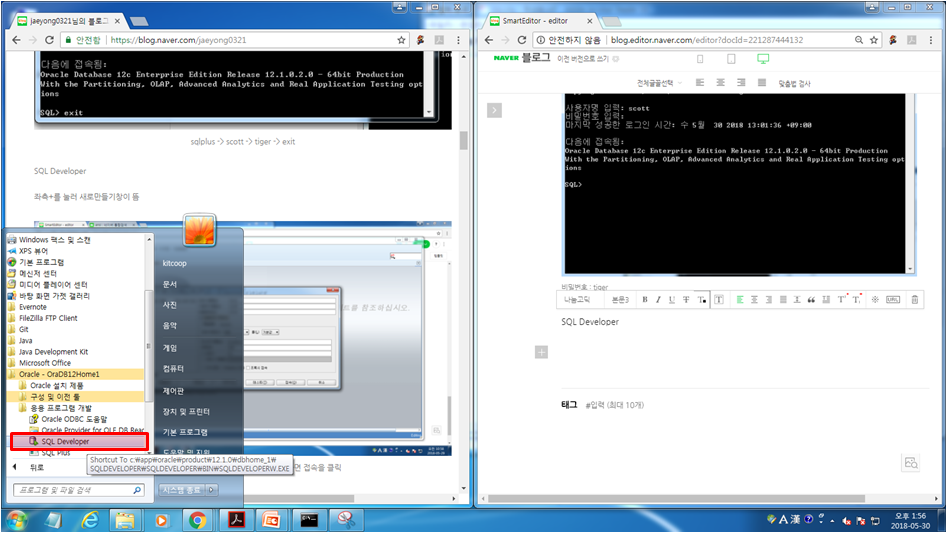Click the SmartEditor - editor browser tab
947x533 pixels.
(x=542, y=21)
